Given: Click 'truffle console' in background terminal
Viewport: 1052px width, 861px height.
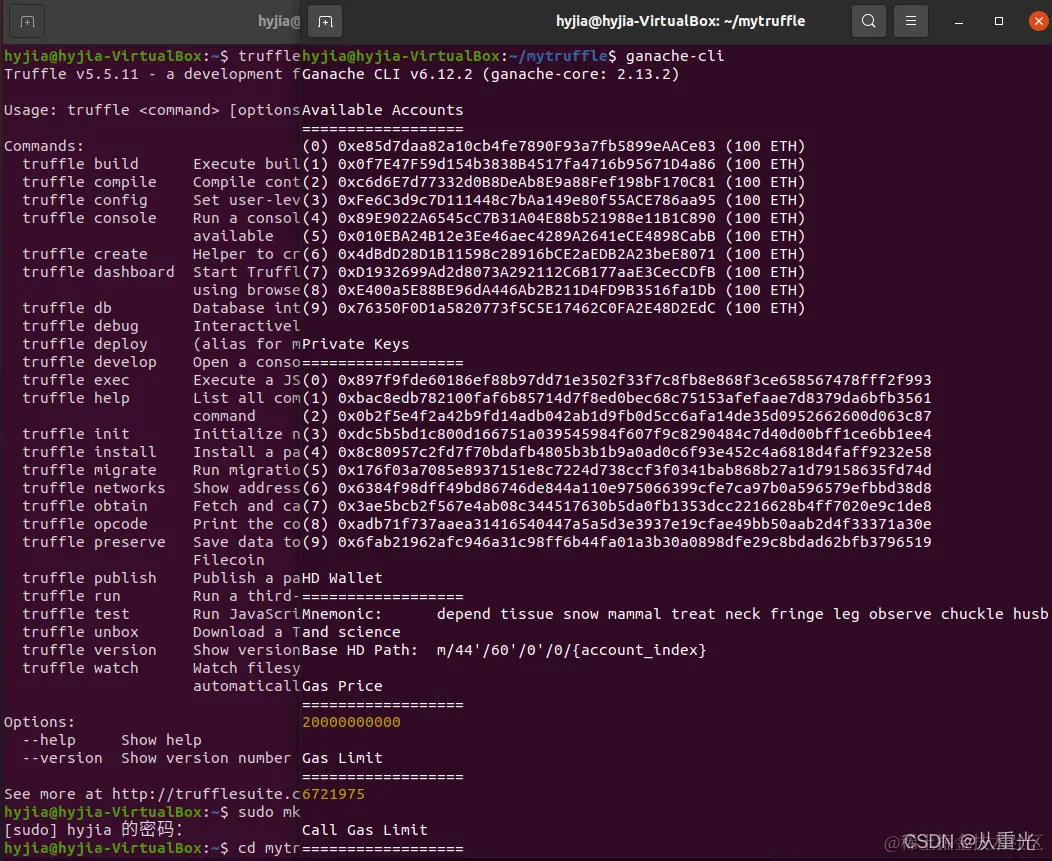Looking at the screenshot, I should click(x=89, y=218).
